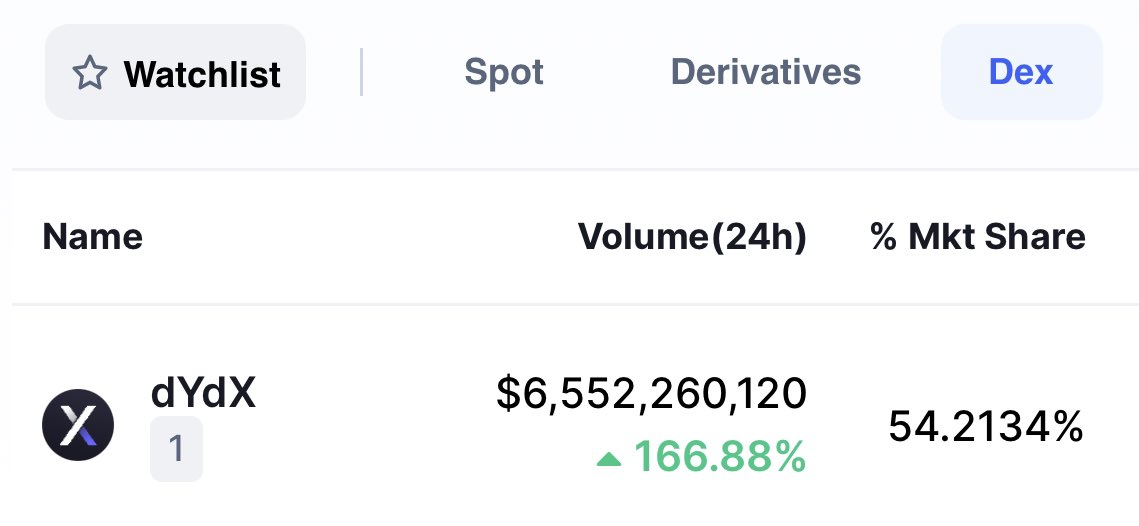1139x526 pixels.
Task: Click the vertical divider after Watchlist
Action: click(362, 72)
